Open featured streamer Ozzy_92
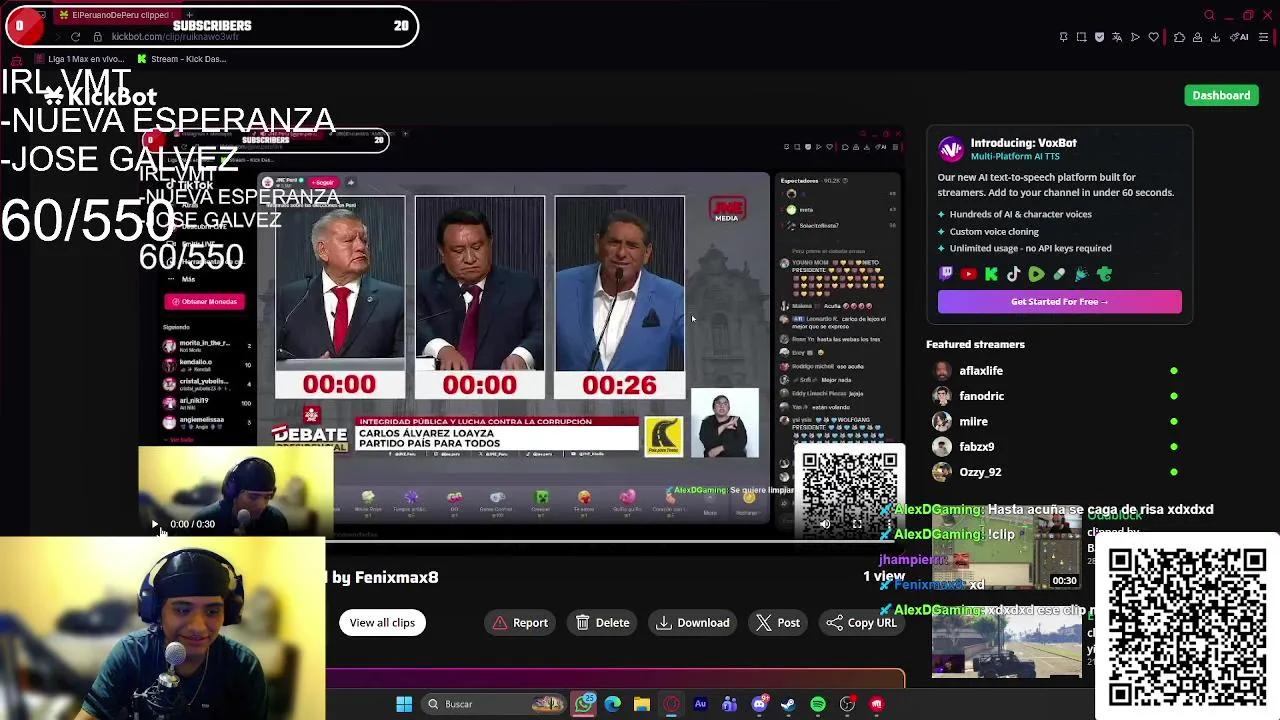The height and width of the screenshot is (720, 1280). tap(980, 472)
